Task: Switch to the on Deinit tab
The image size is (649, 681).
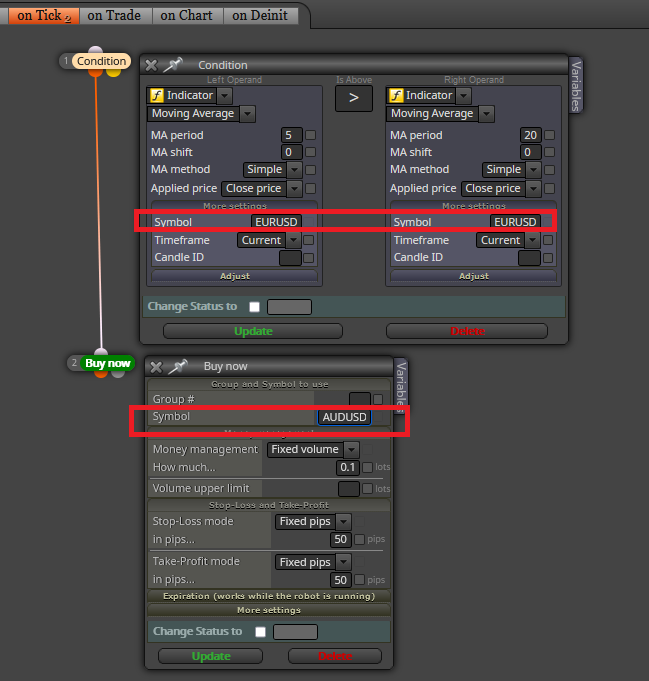Action: click(x=260, y=16)
